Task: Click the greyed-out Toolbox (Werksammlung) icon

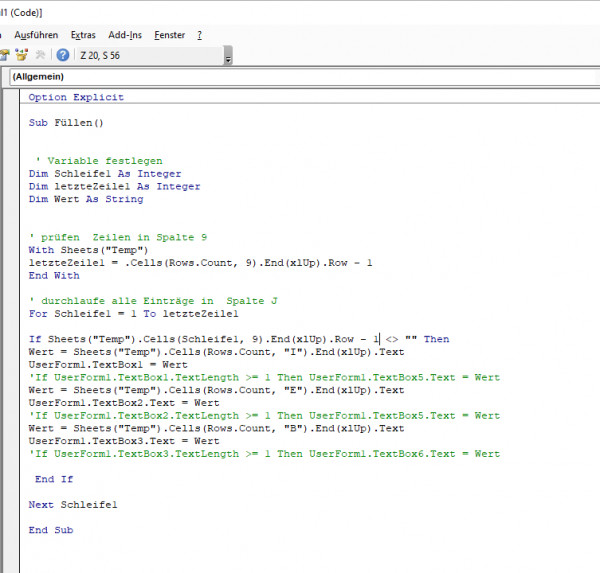Action: click(x=40, y=55)
